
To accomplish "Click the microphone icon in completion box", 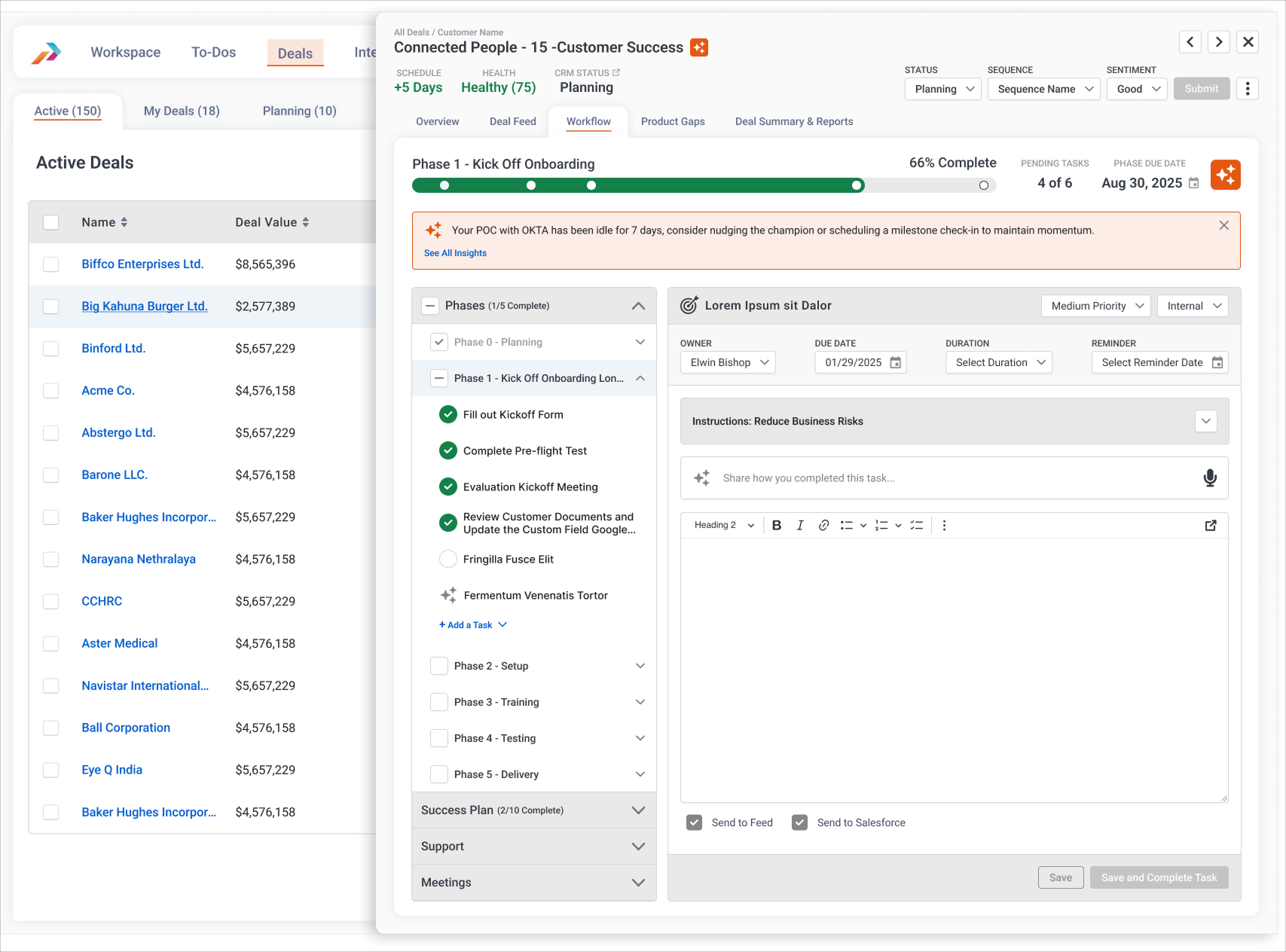I will tap(1210, 478).
